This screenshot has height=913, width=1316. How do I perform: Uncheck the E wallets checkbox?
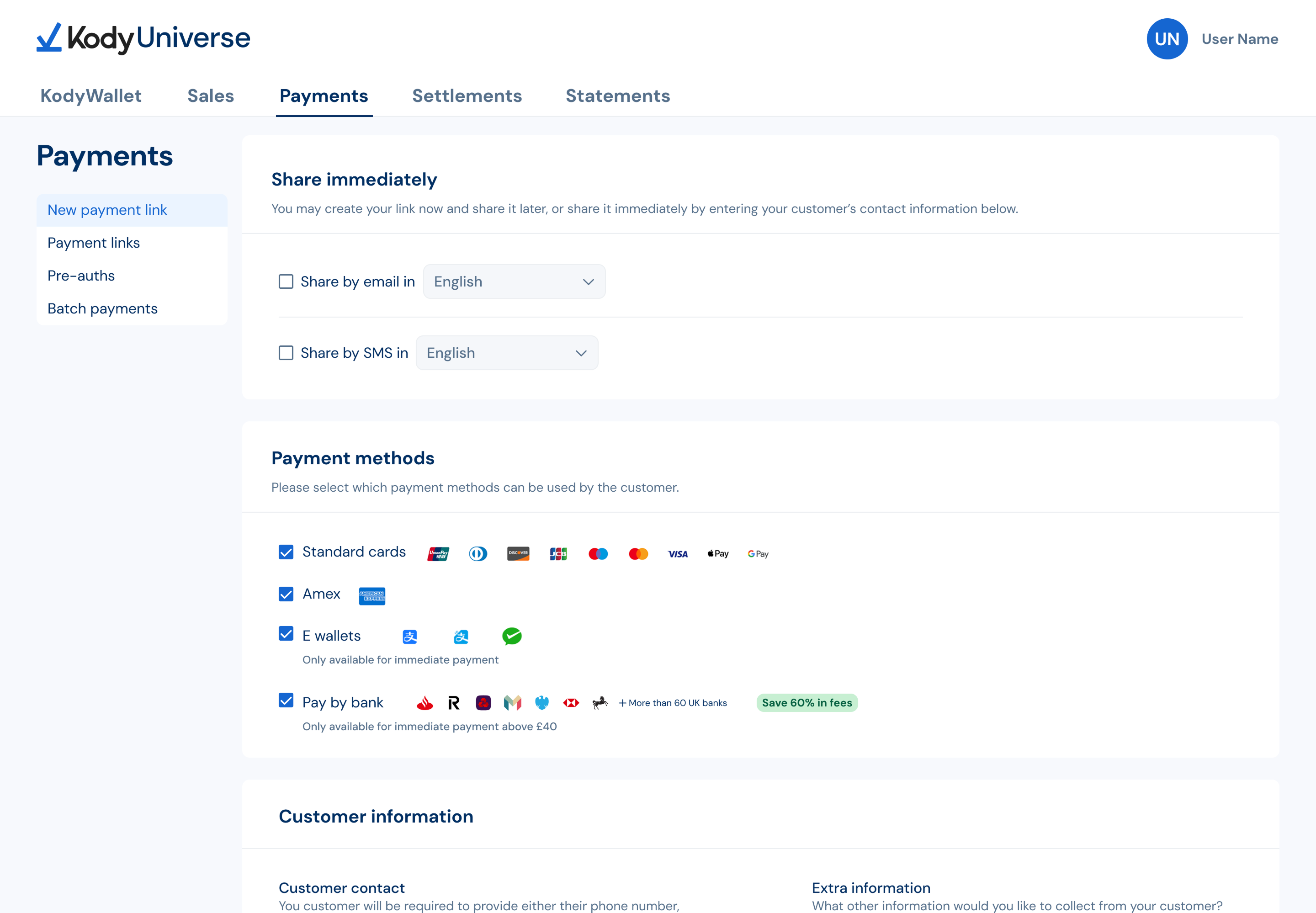(x=286, y=634)
